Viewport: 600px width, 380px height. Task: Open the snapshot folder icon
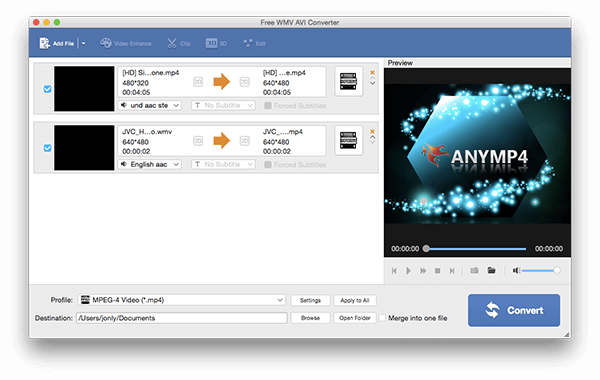pos(491,271)
